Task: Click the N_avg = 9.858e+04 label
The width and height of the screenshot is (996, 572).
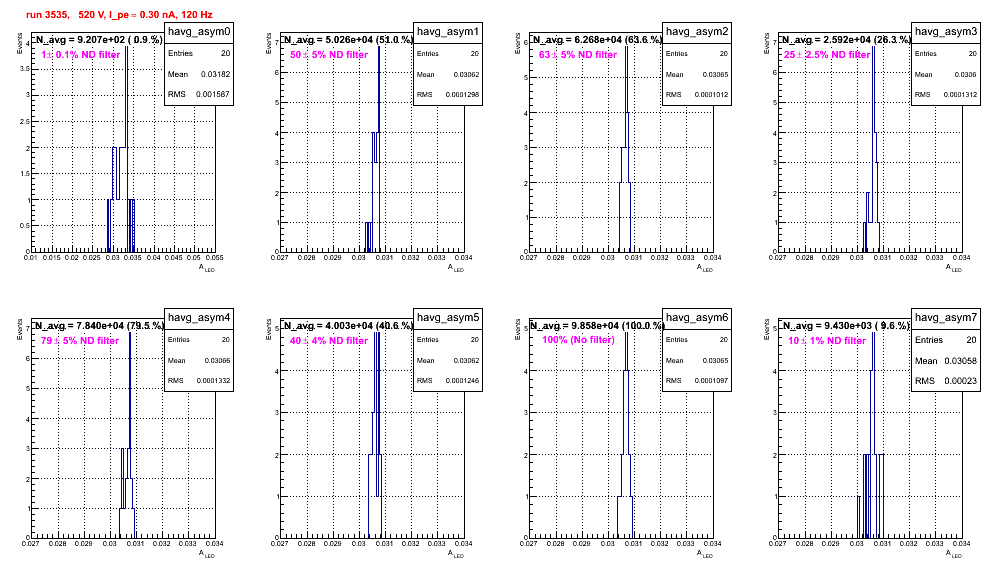Action: point(597,325)
